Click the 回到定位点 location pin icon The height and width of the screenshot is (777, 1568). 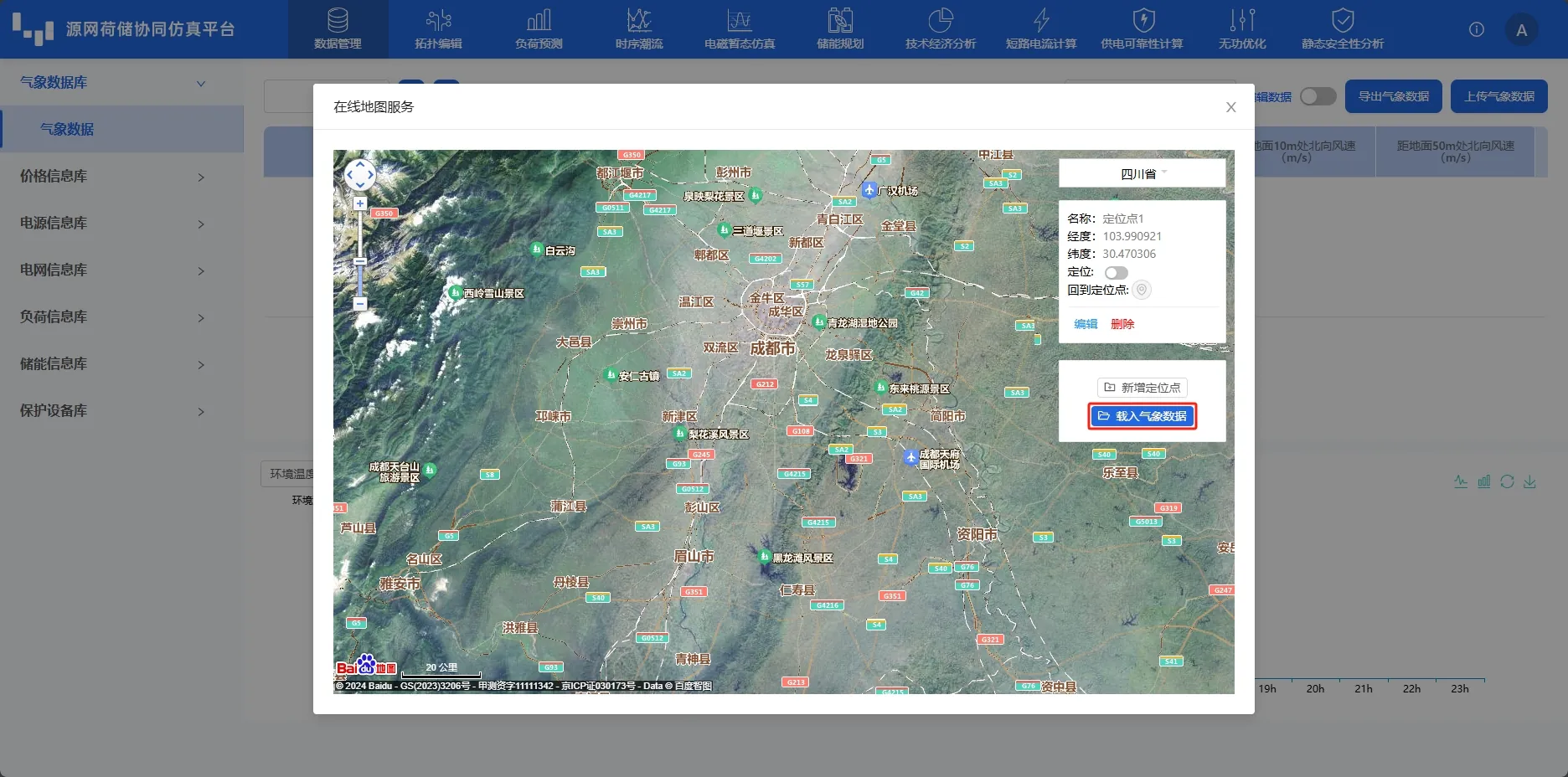(x=1141, y=290)
